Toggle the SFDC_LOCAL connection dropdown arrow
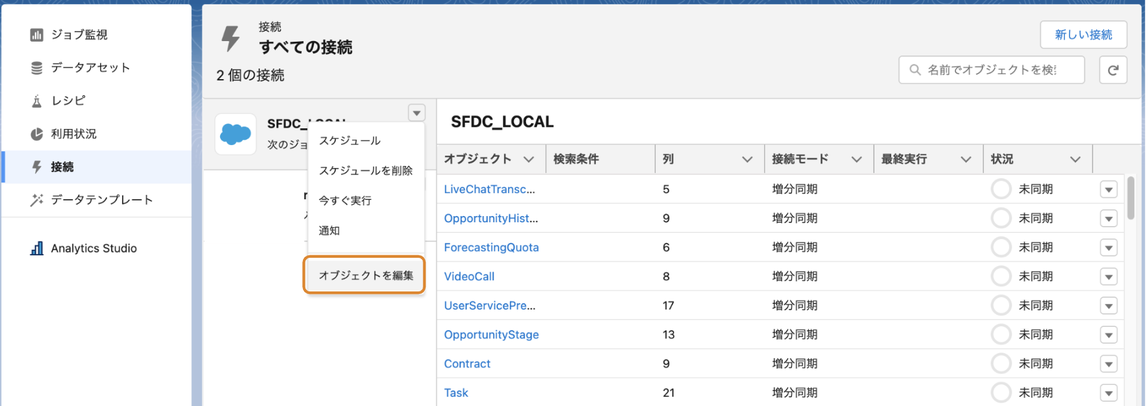Viewport: 1148px width, 406px height. pos(416,113)
